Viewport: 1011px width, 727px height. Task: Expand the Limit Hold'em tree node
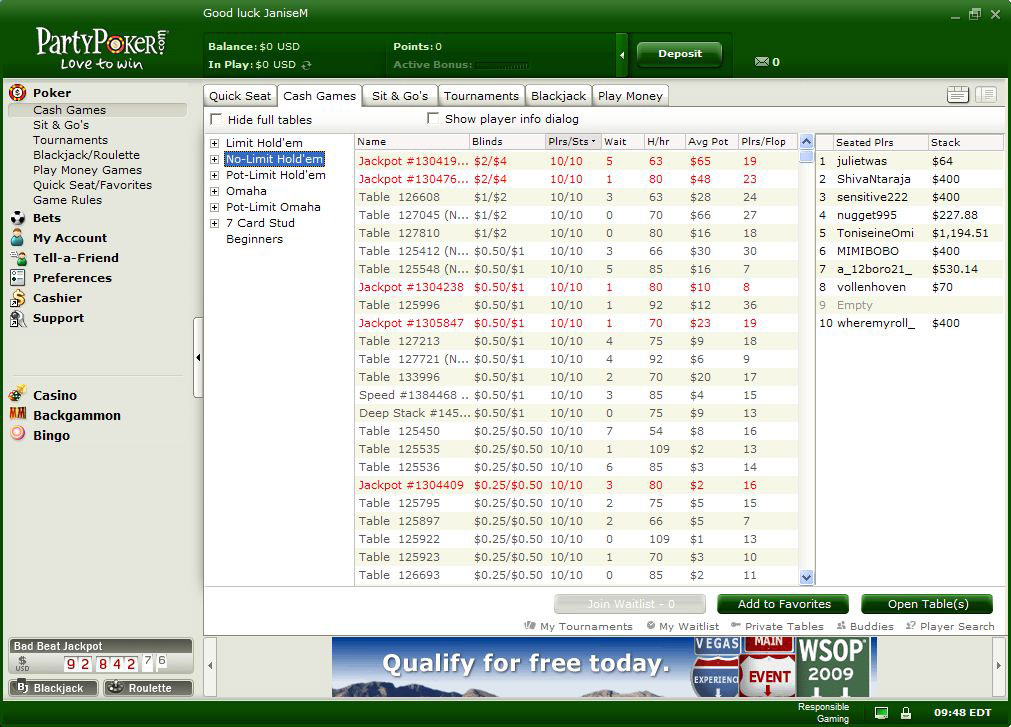tap(215, 143)
